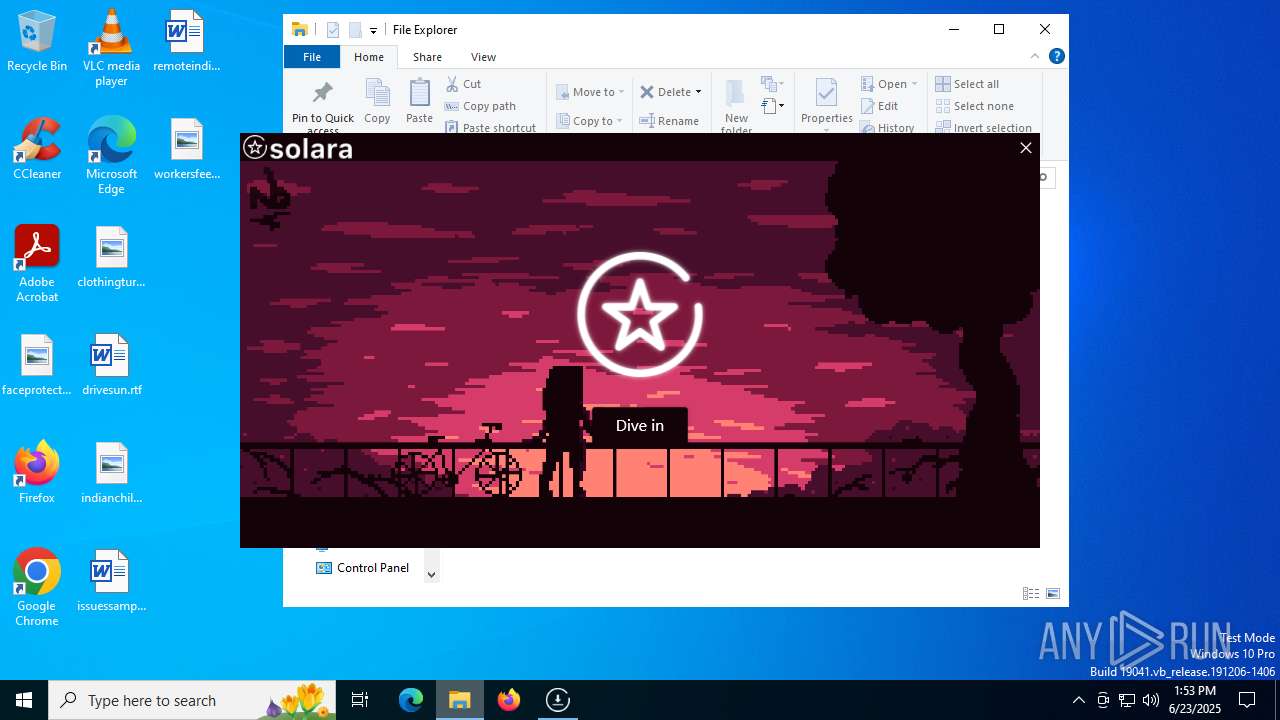Select VLC media player desktop icon
The image size is (1280, 720).
(x=111, y=49)
